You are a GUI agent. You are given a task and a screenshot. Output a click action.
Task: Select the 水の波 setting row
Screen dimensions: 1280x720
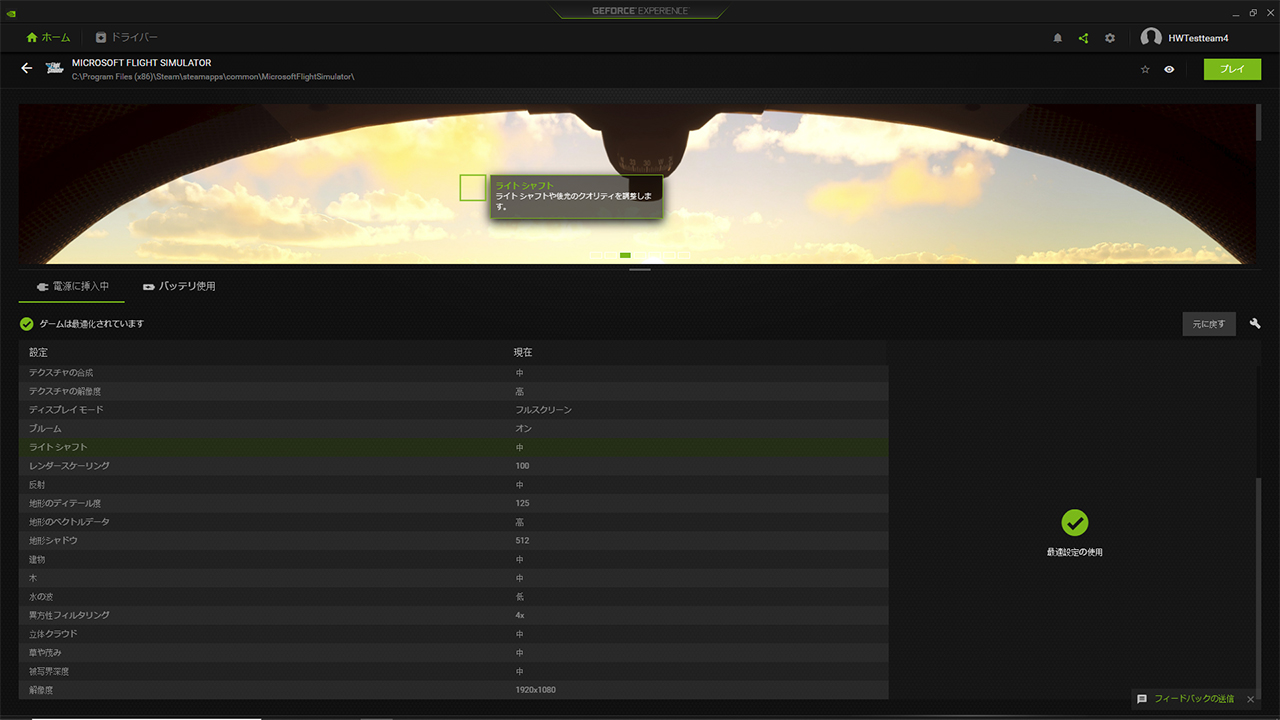(x=453, y=597)
